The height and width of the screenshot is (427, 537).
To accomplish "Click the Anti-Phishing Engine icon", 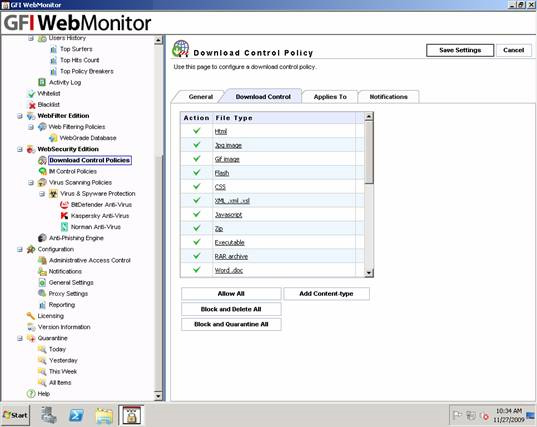I will [x=42, y=238].
